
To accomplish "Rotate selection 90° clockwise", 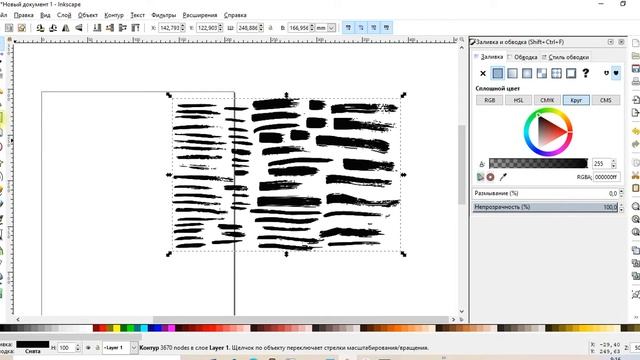I will pos(53,28).
